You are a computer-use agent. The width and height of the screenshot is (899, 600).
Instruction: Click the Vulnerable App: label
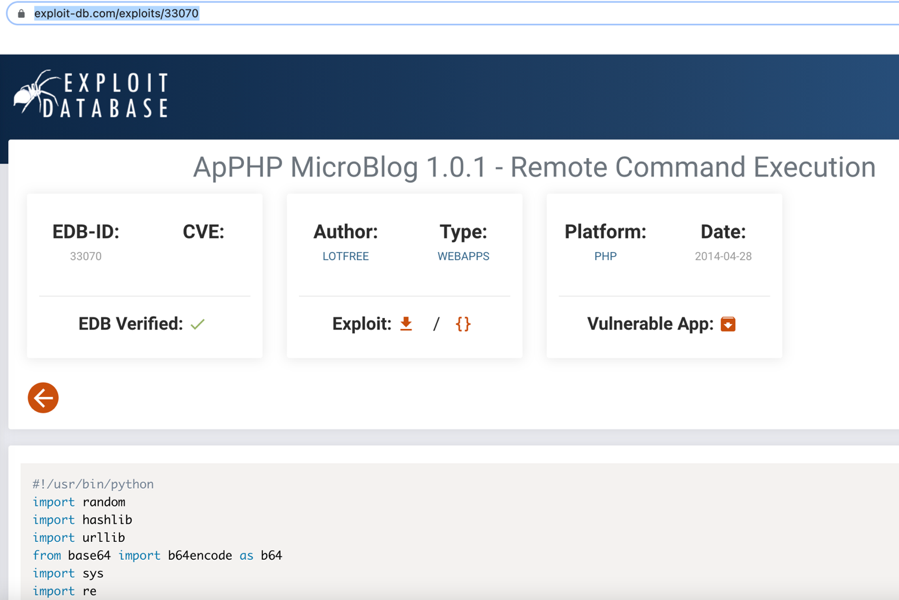pyautogui.click(x=650, y=324)
